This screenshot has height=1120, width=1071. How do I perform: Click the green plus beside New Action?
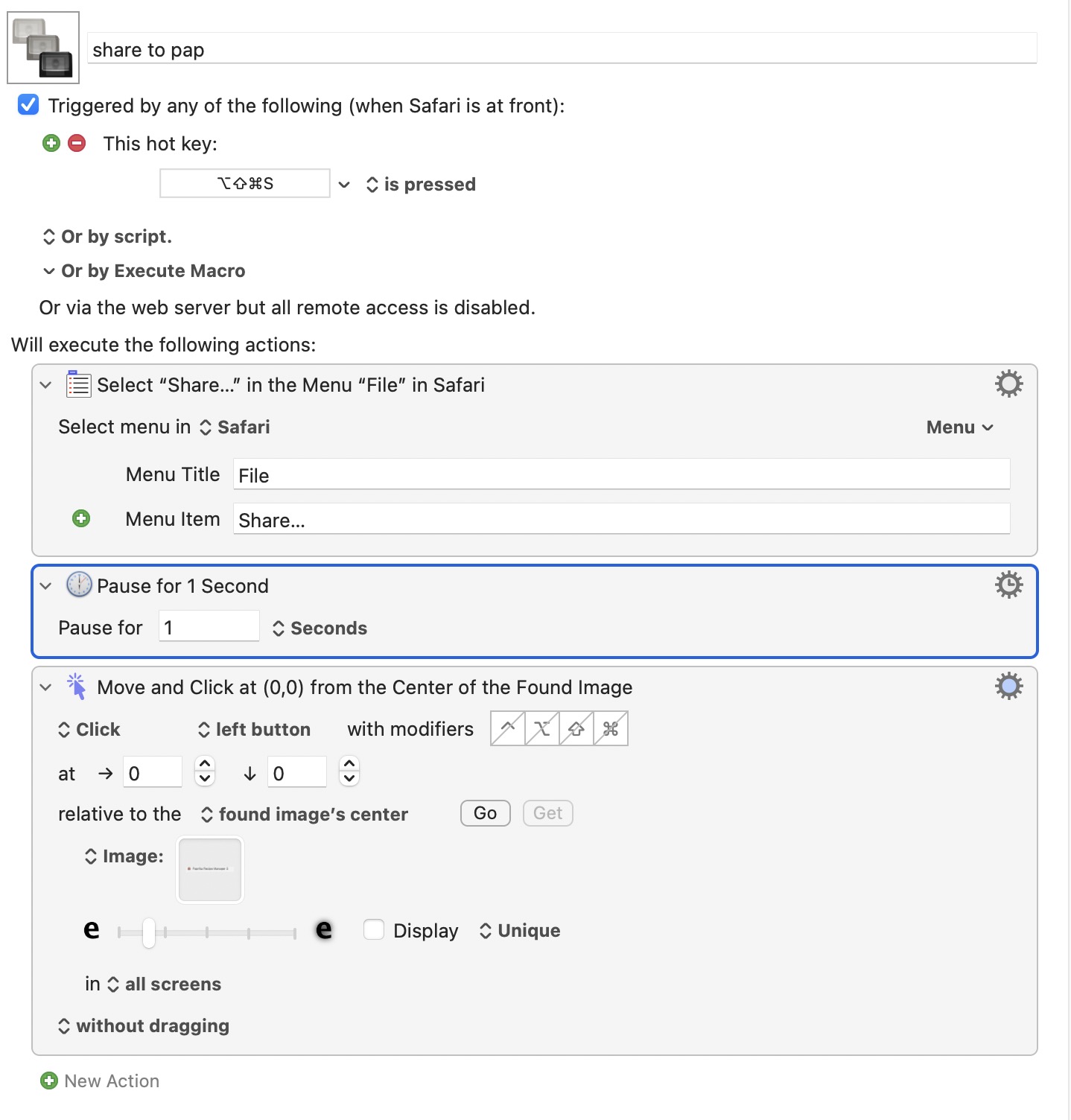click(49, 1081)
